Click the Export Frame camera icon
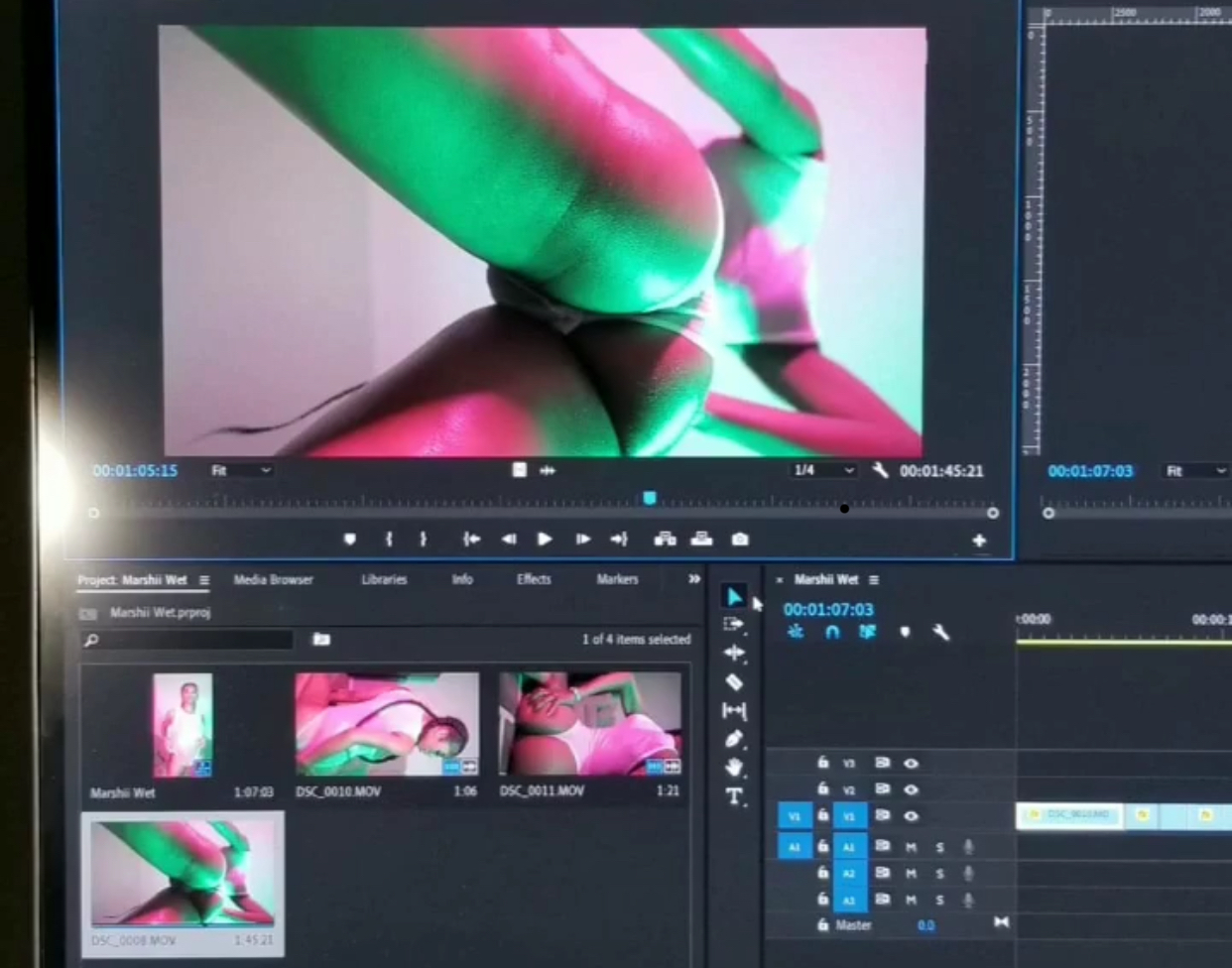 click(x=740, y=540)
